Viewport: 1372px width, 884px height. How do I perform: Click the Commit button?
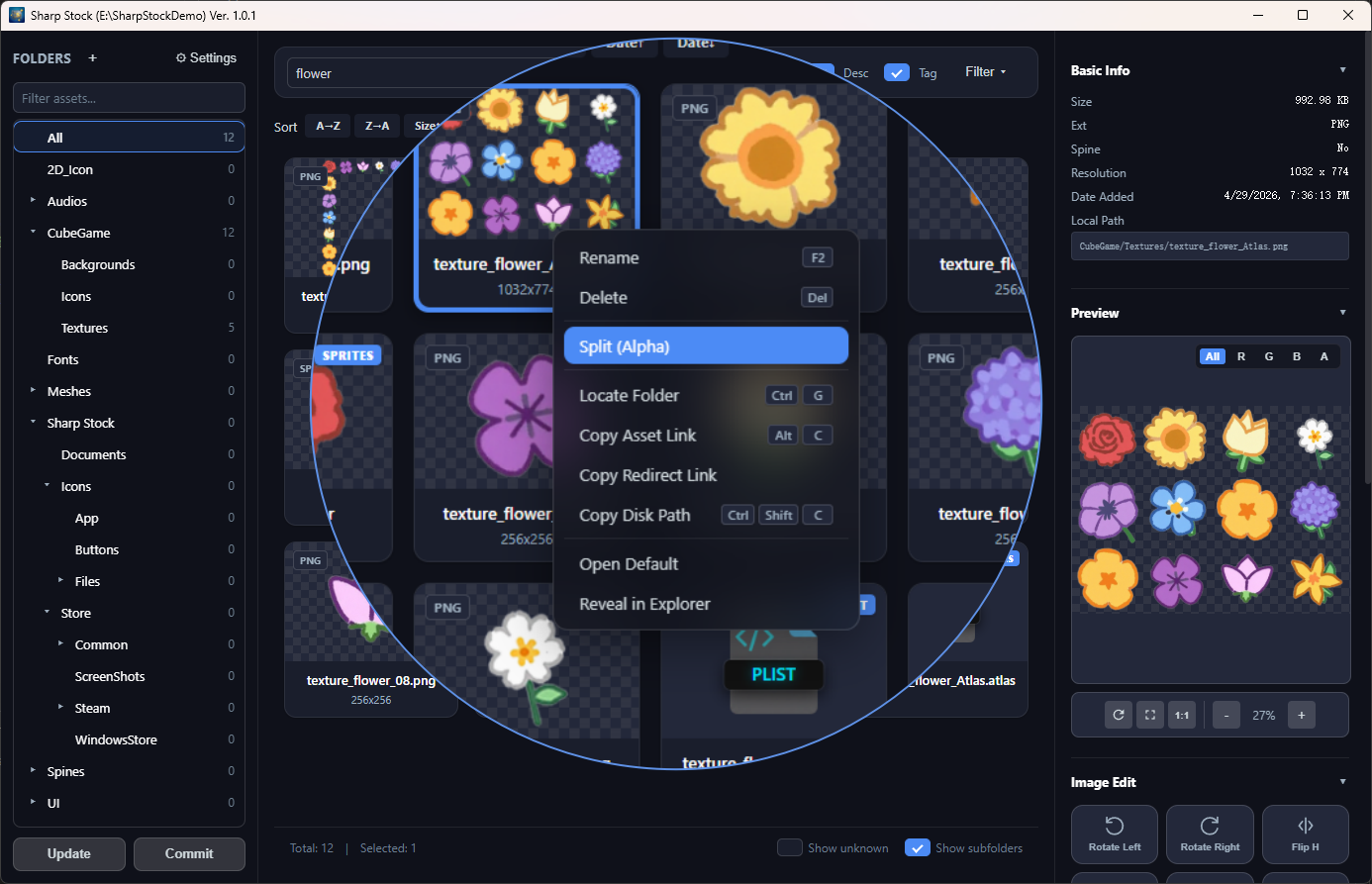click(x=189, y=853)
